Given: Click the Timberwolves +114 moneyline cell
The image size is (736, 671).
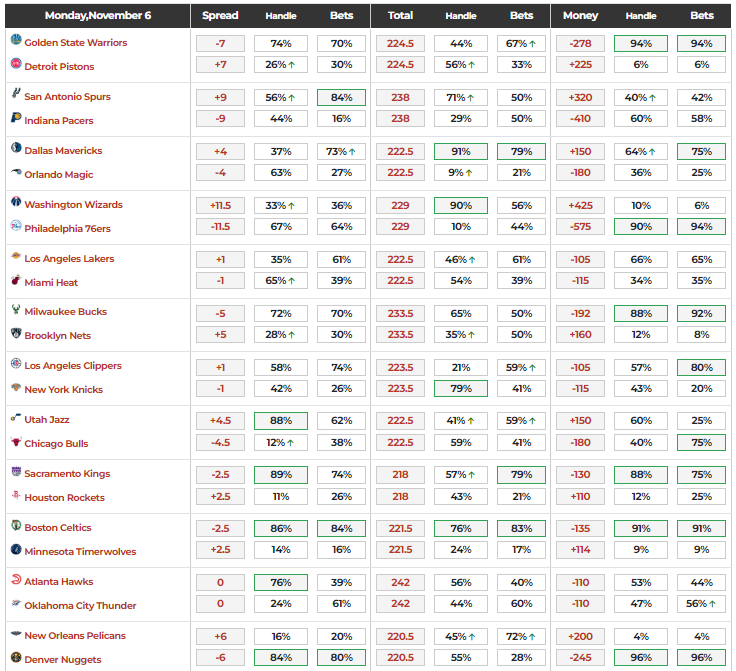Looking at the screenshot, I should coord(581,550).
